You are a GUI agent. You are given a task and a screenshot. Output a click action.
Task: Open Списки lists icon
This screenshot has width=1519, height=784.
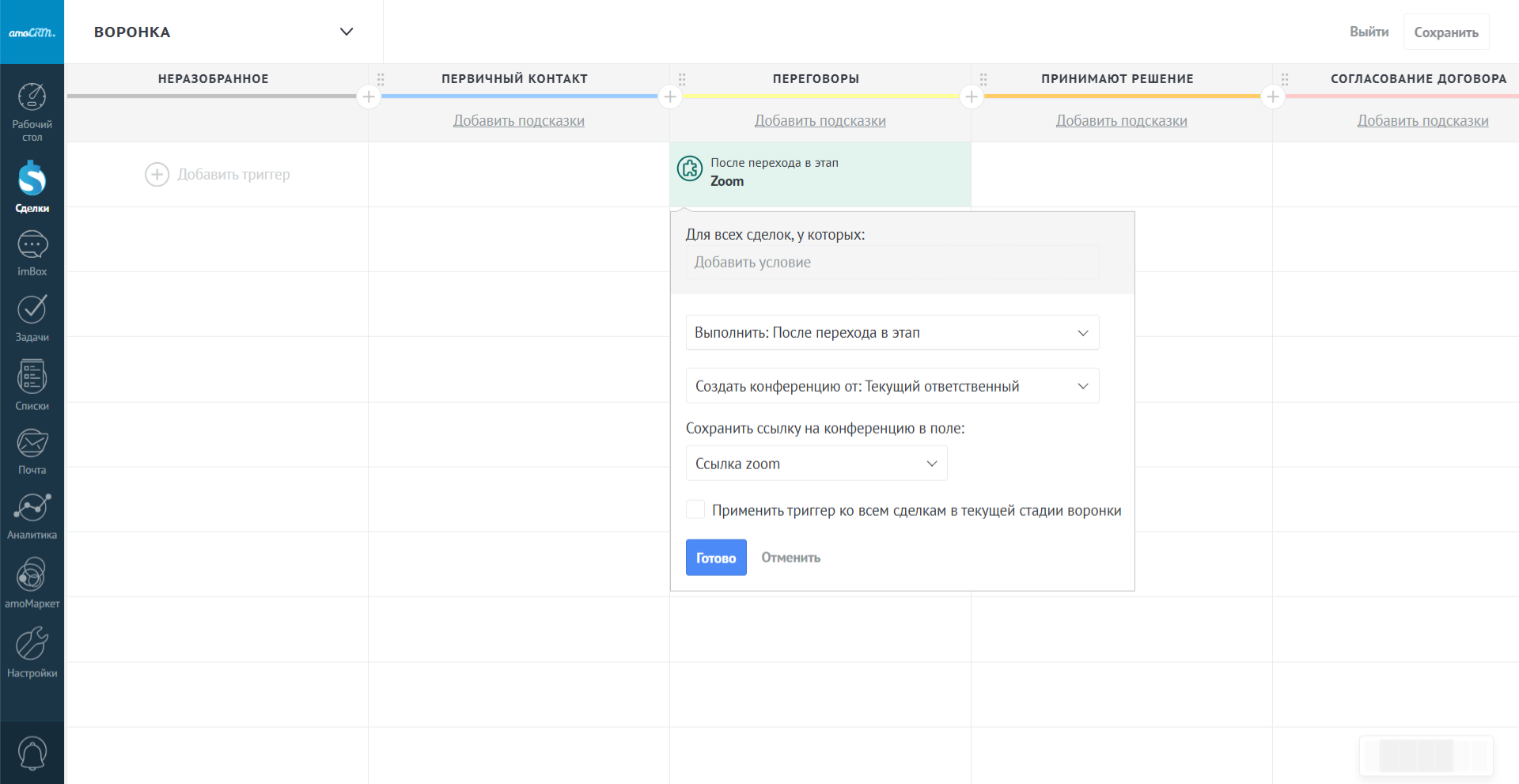click(32, 377)
